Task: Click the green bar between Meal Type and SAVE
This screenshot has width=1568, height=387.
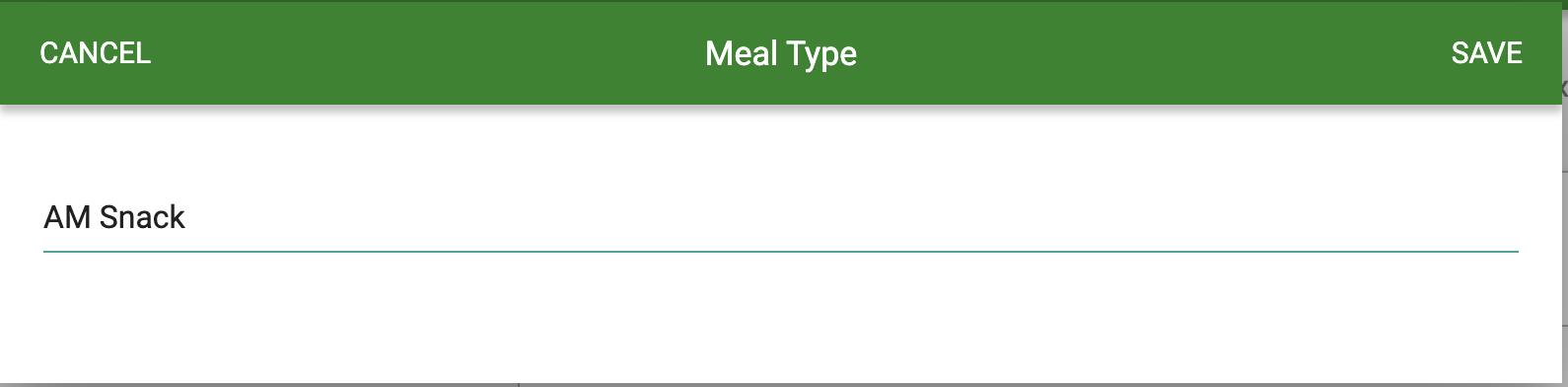Action: point(1154,53)
